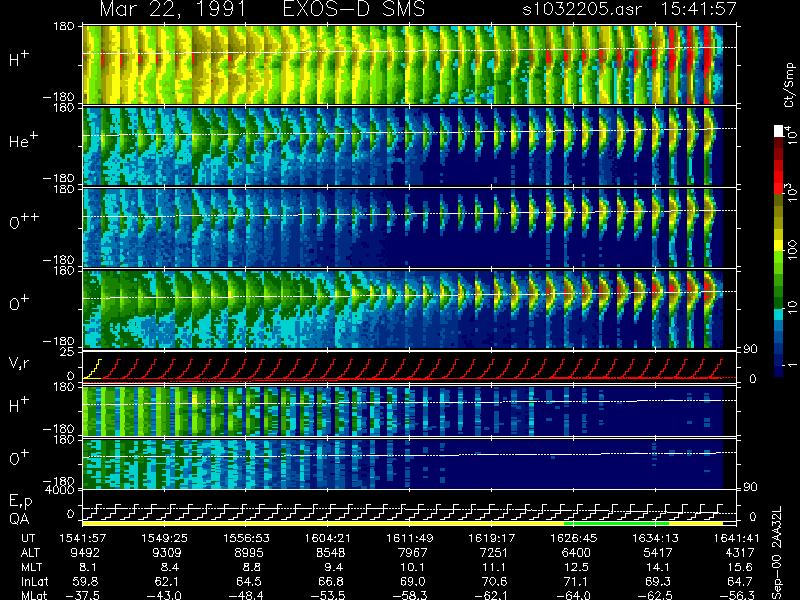Click UT value "1604:21"

coord(328,538)
